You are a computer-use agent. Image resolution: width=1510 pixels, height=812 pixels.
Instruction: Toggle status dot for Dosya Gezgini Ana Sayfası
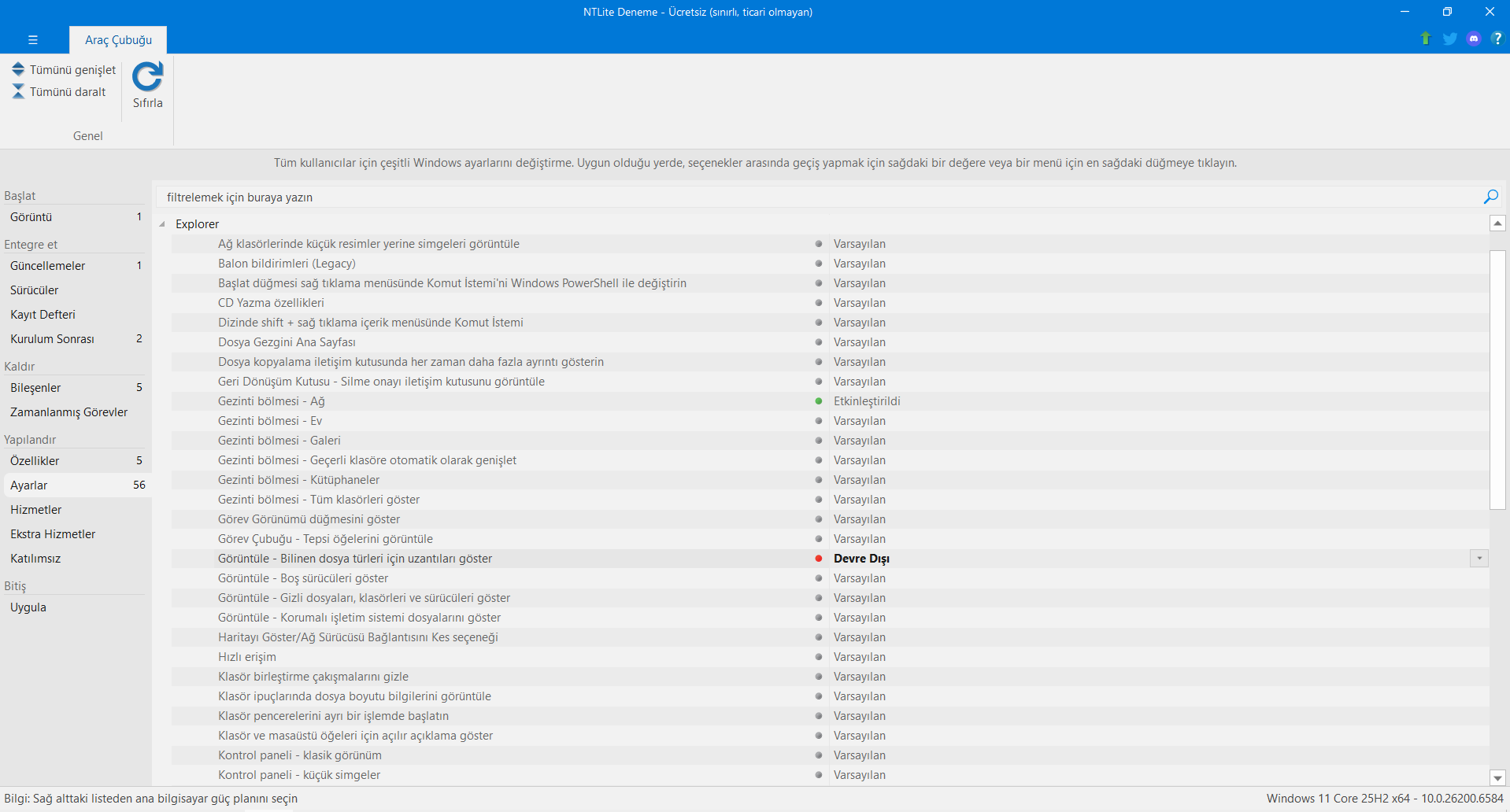click(x=819, y=342)
